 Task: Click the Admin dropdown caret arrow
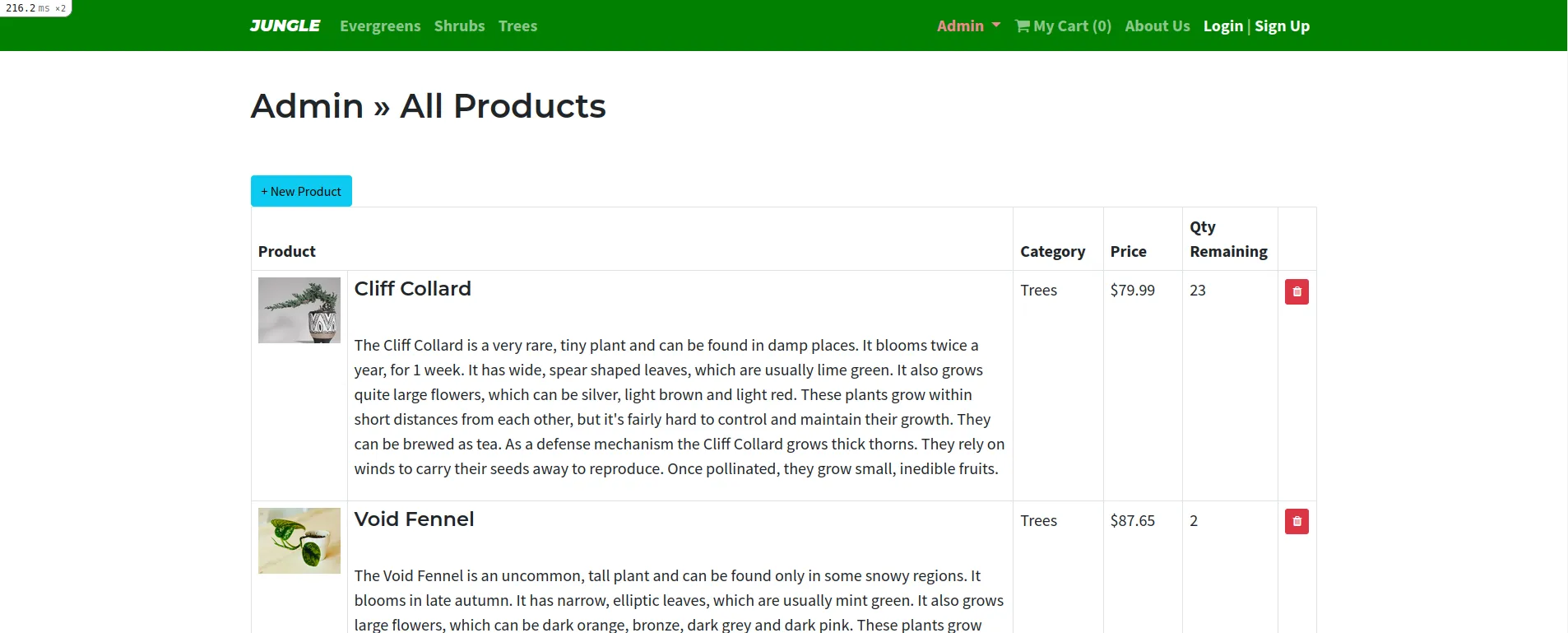tap(996, 26)
